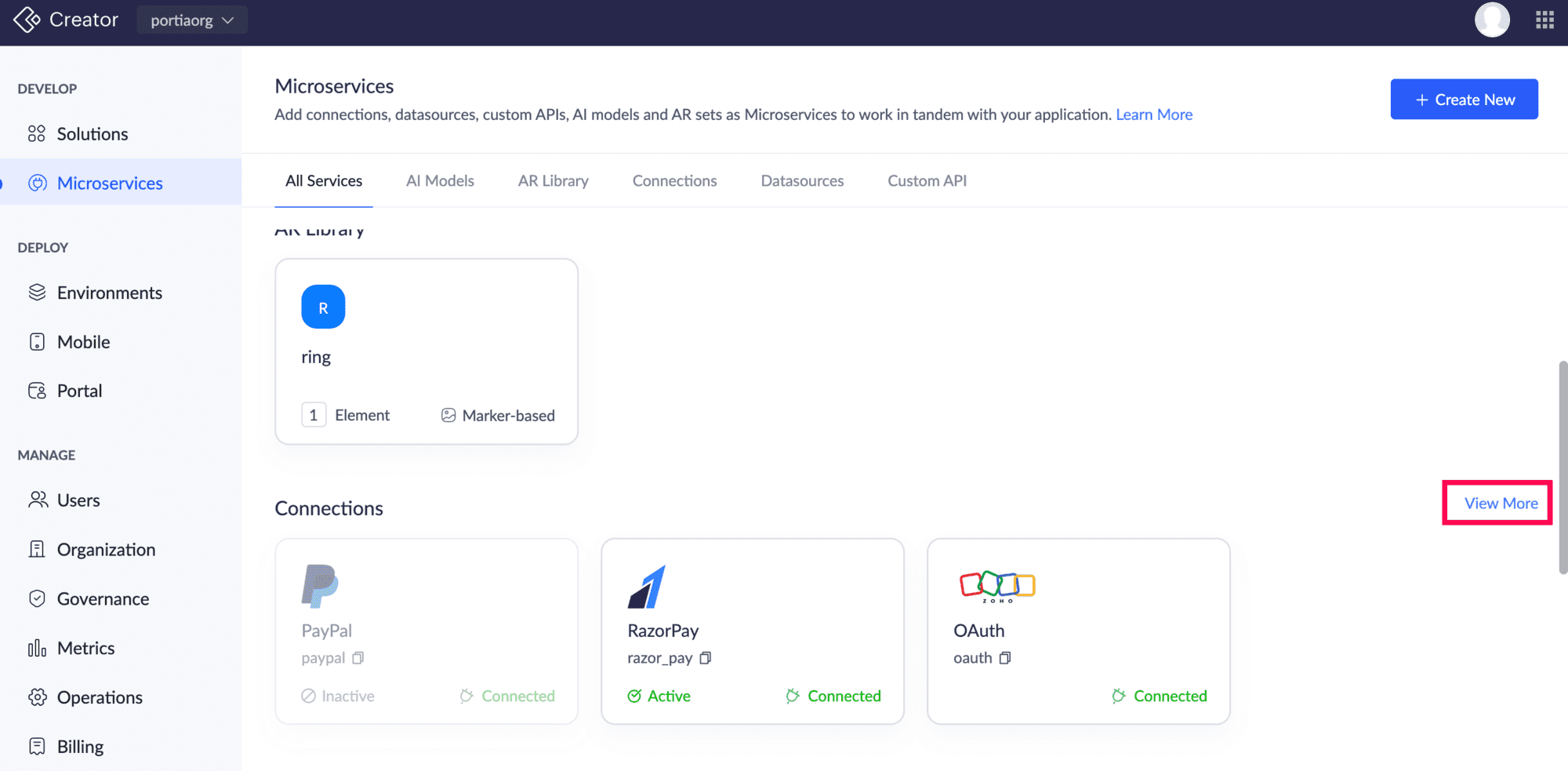The image size is (1568, 771).
Task: Click the RazorPay Active check icon
Action: pyautogui.click(x=634, y=696)
